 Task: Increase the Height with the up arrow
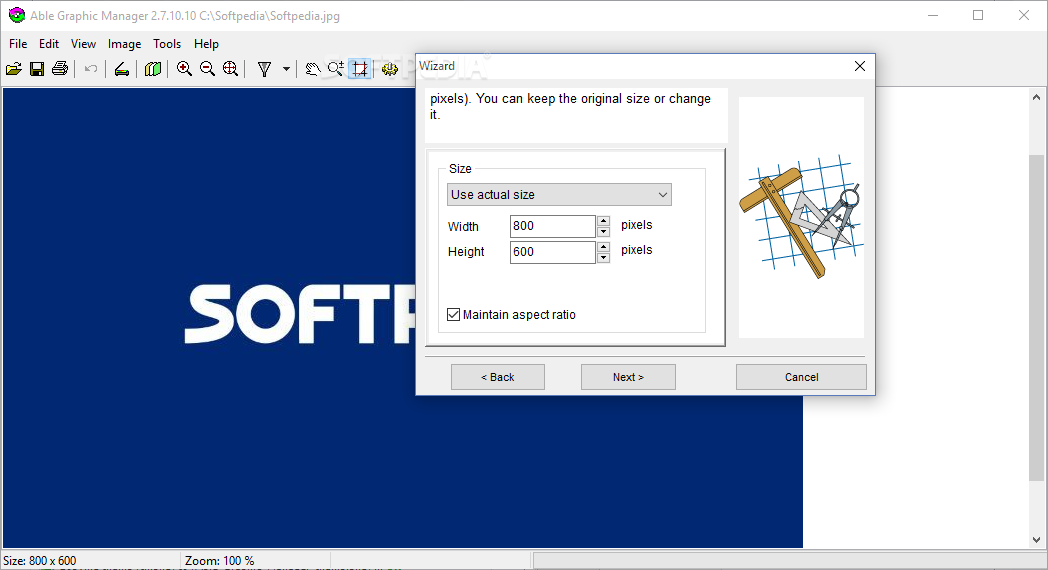click(x=604, y=247)
